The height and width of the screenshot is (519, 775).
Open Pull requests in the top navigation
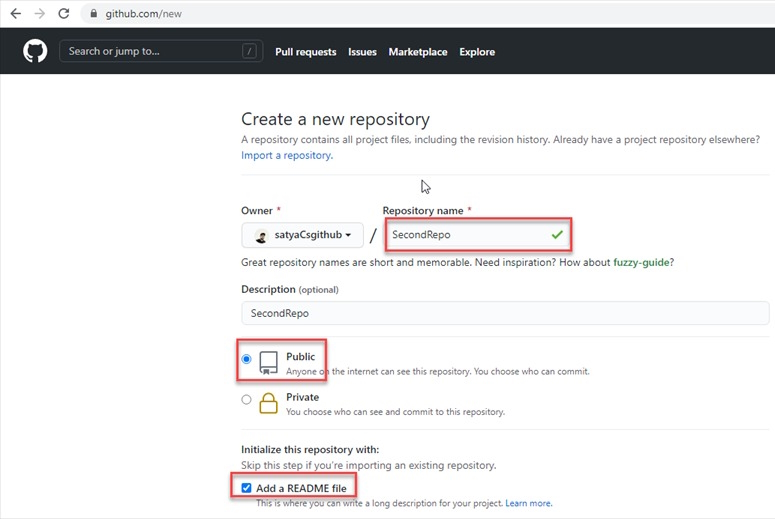(305, 52)
